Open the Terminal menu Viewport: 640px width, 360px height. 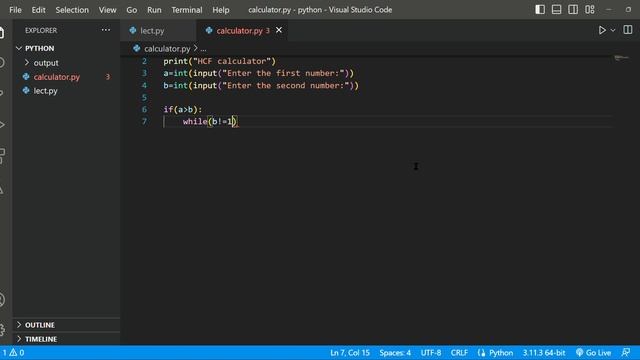click(187, 10)
